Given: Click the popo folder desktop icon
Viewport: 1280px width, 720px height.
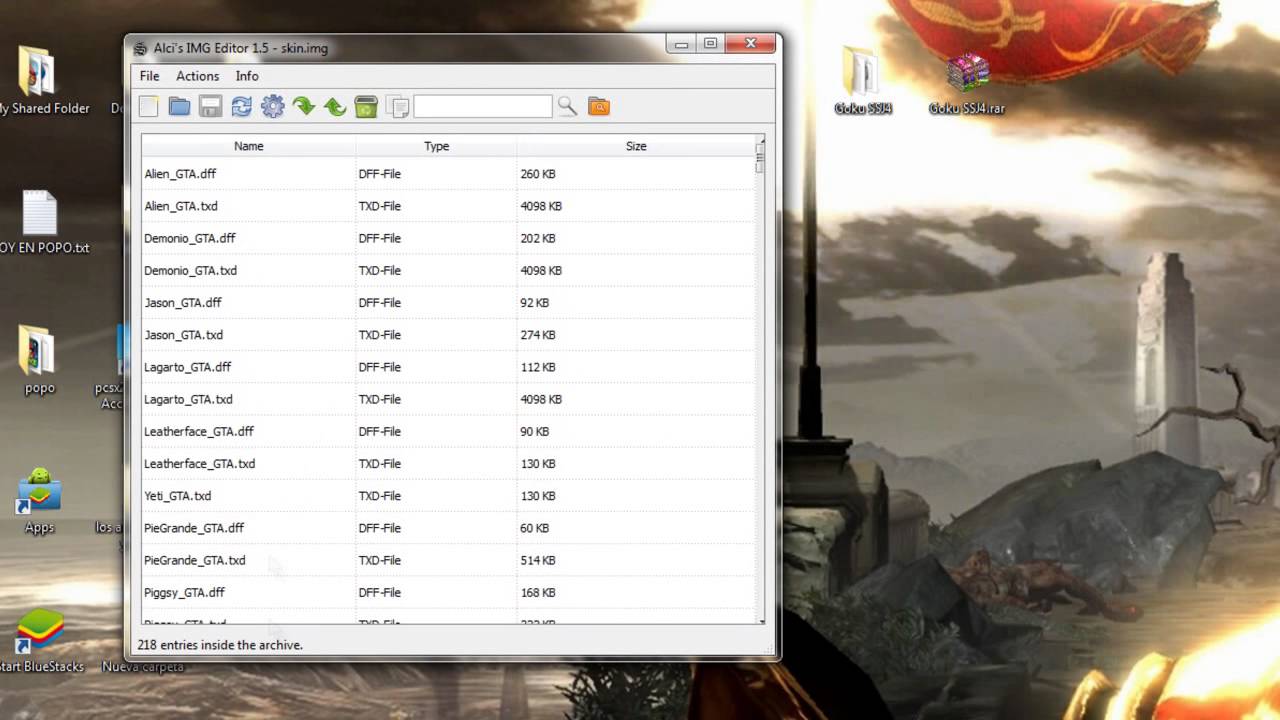Looking at the screenshot, I should pyautogui.click(x=40, y=360).
